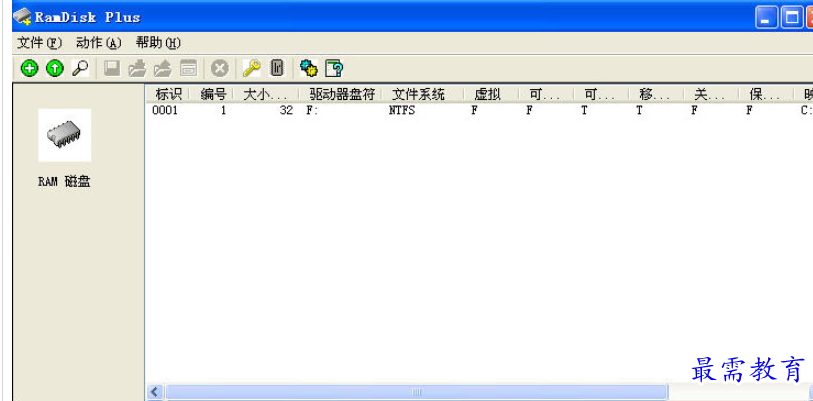Sort by the 编号 column header
The image size is (813, 401).
pyautogui.click(x=213, y=94)
